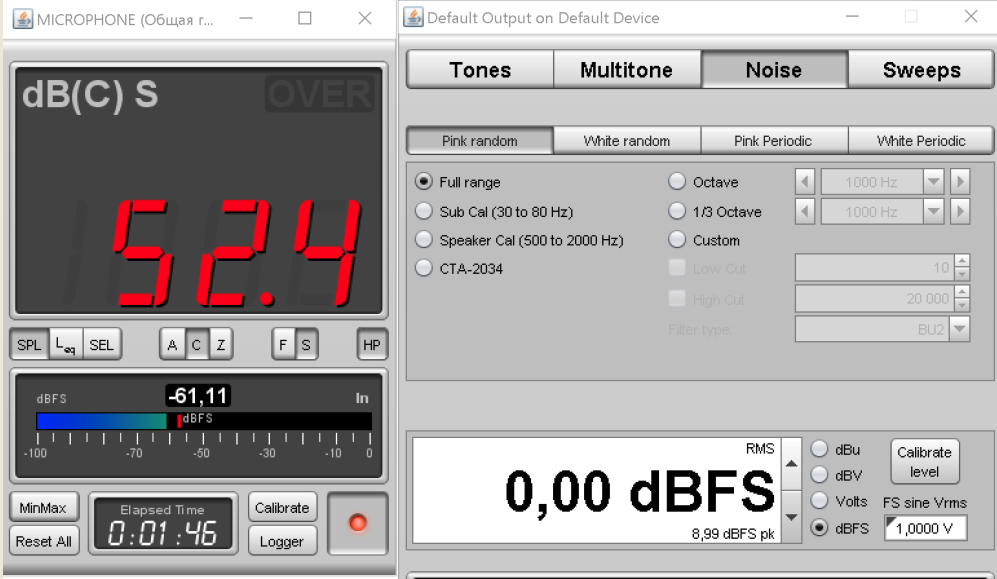Switch to the Sweeps tab
This screenshot has height=579, width=997.
921,70
